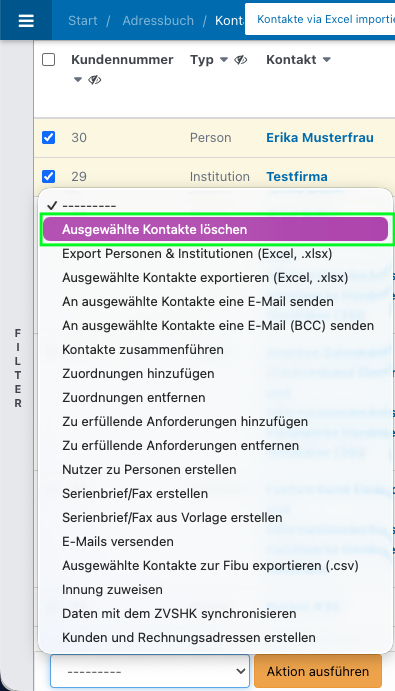Open the hamburger navigation menu
Viewport: 395px width, 691px height.
click(x=26, y=21)
